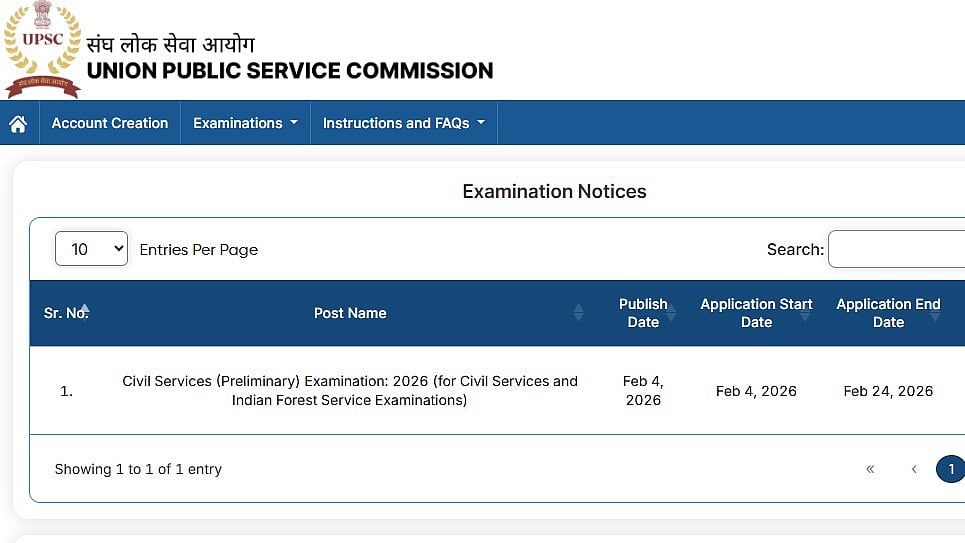Click the Publish Date column header

point(642,313)
